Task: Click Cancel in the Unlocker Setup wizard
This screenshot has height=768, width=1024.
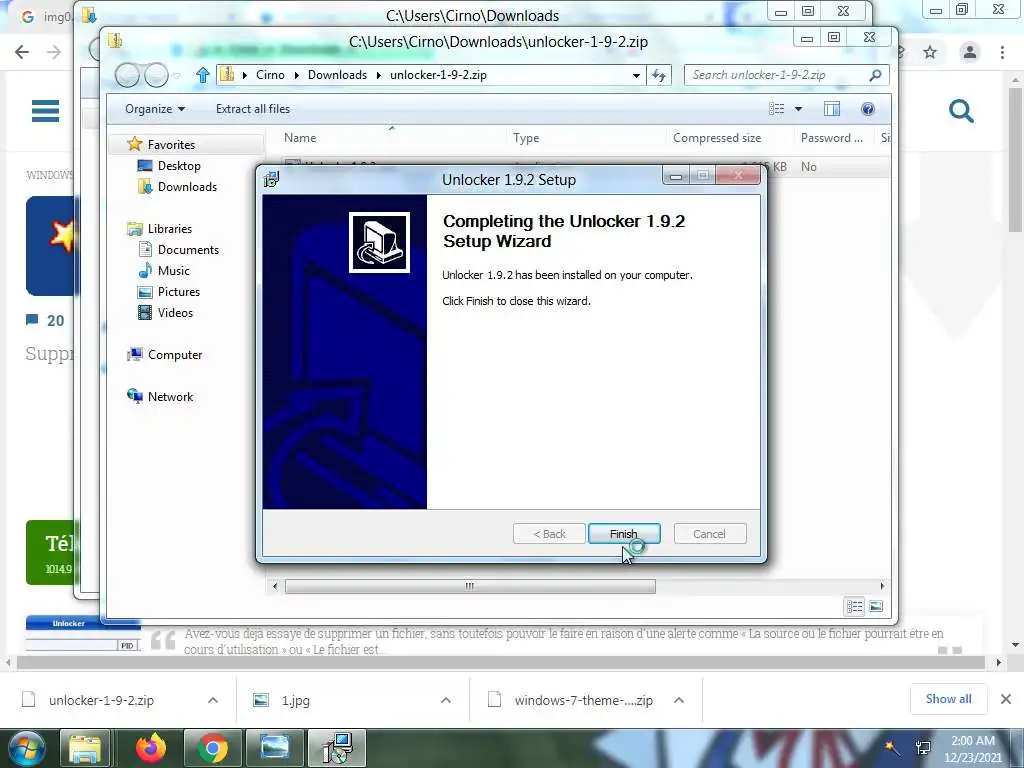Action: coord(709,534)
